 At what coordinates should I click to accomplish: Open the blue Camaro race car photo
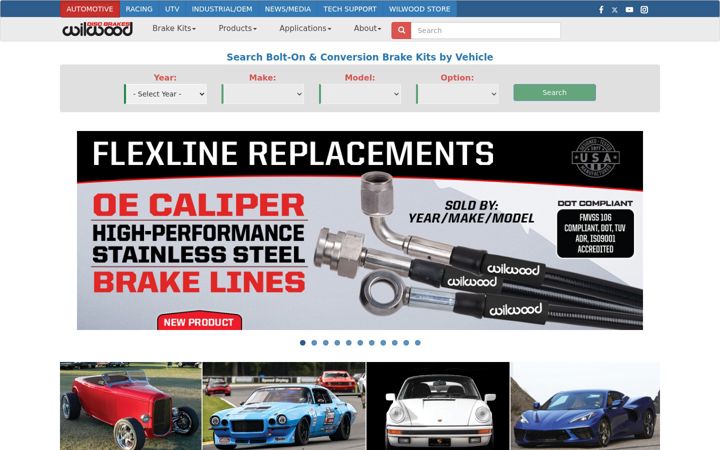click(x=284, y=406)
